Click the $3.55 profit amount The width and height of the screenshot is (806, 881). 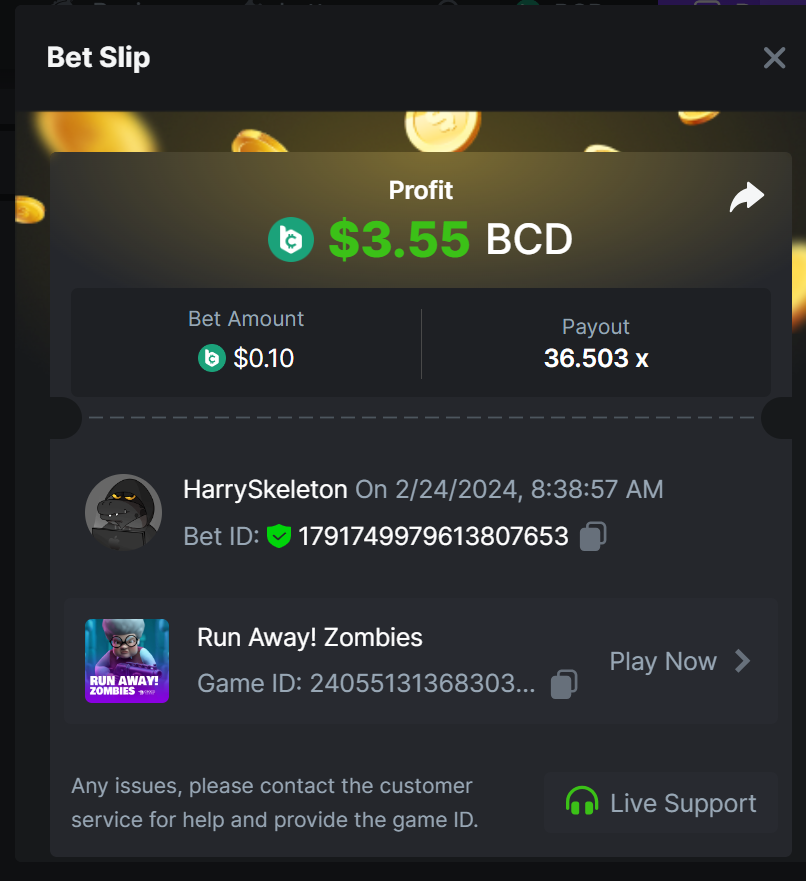point(399,240)
